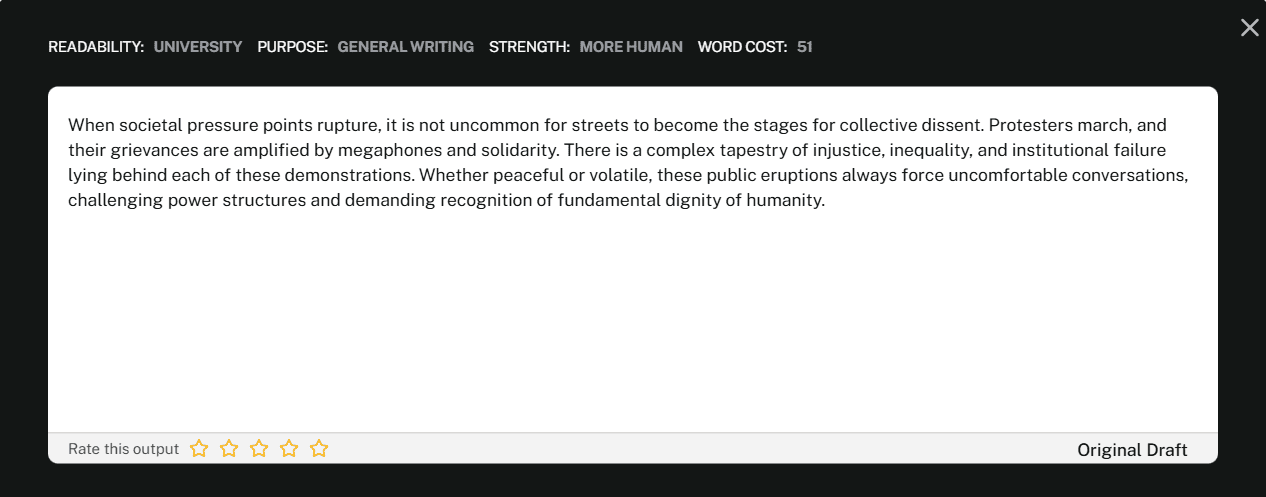This screenshot has height=497, width=1266.
Task: Click the word cost number 51
Action: tap(805, 47)
